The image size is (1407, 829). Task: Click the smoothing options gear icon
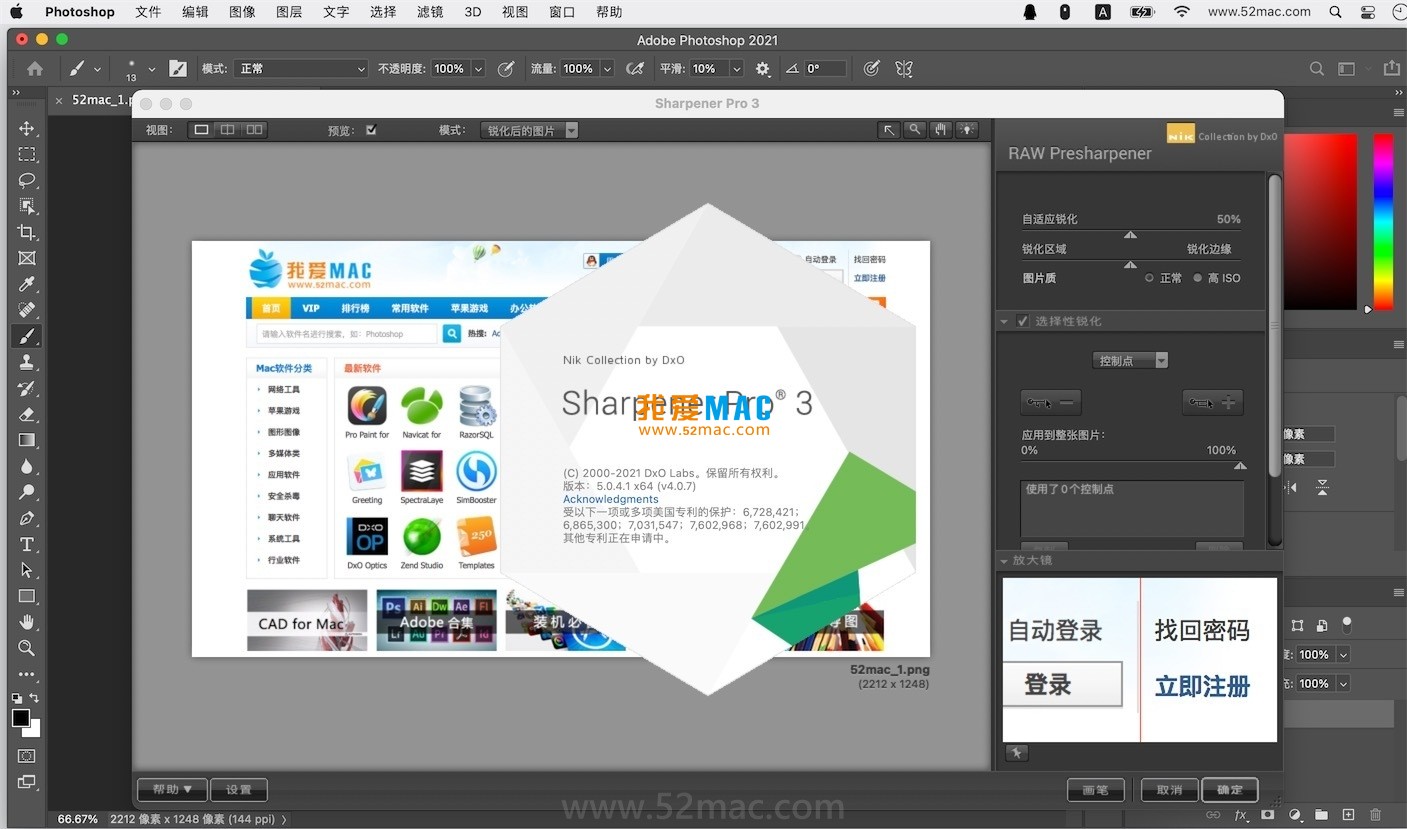(763, 69)
